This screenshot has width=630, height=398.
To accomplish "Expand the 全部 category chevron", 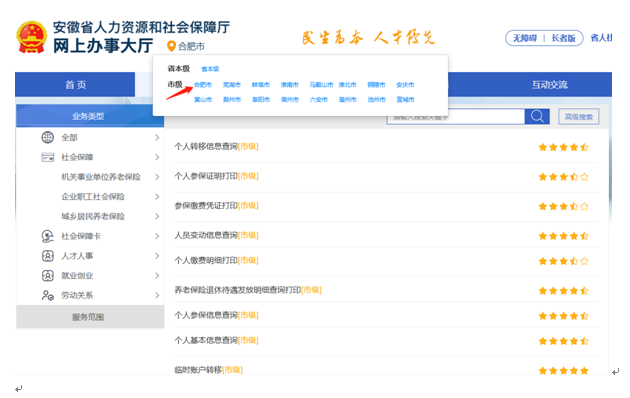I will [x=157, y=137].
